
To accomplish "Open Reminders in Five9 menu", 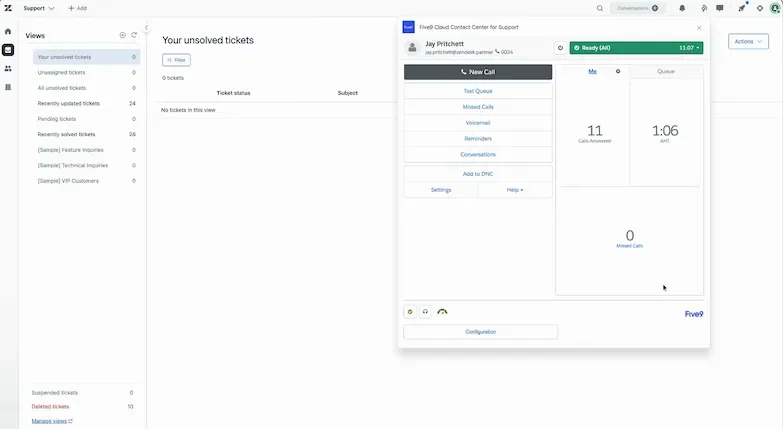I will 478,139.
